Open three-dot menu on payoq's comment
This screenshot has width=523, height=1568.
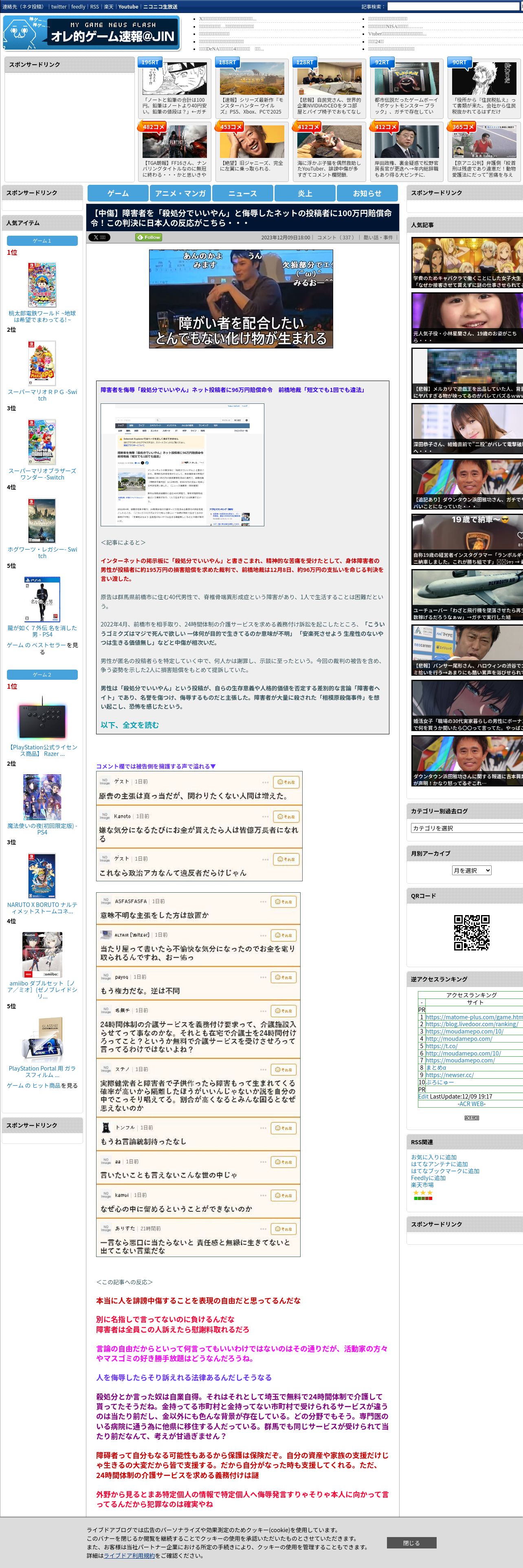(x=263, y=978)
